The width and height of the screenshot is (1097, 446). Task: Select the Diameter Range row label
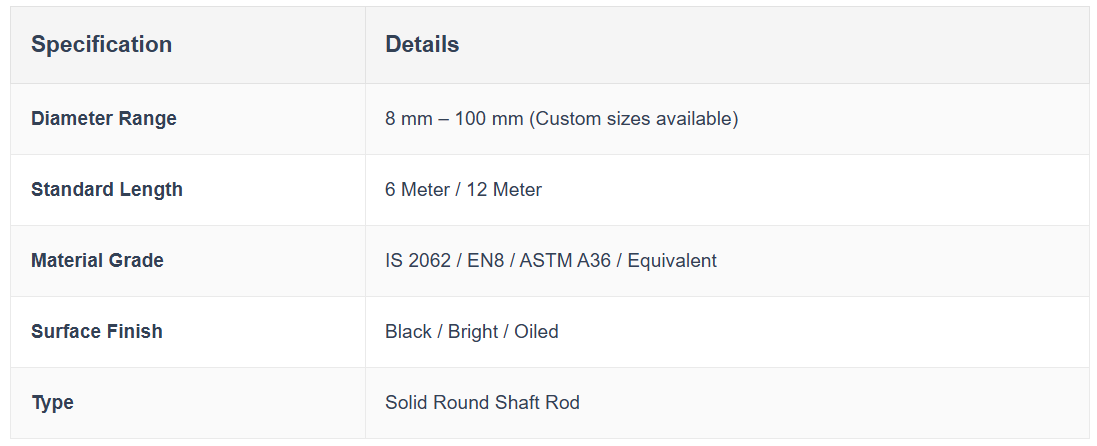coord(103,119)
